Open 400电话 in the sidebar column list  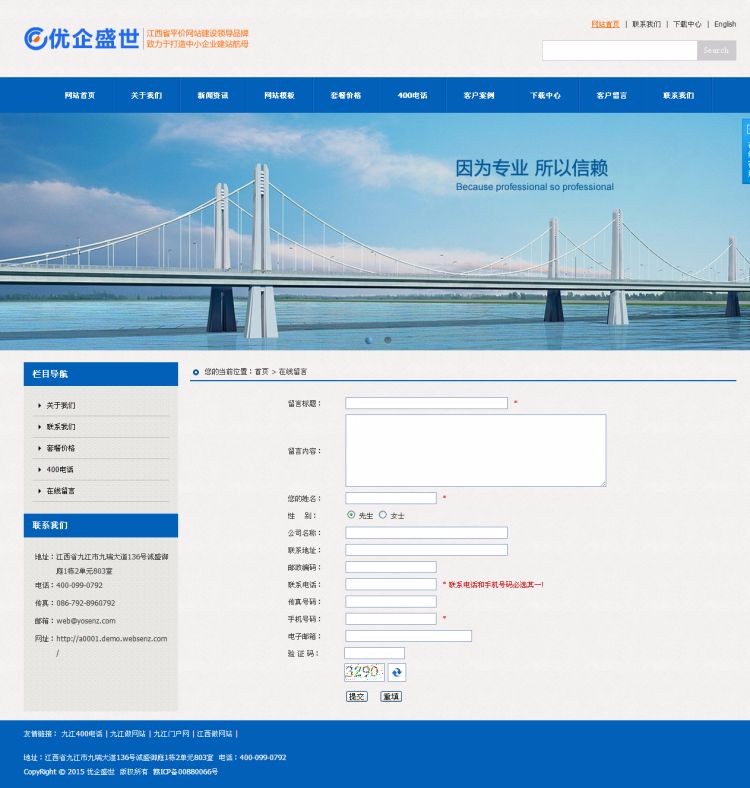(x=60, y=469)
